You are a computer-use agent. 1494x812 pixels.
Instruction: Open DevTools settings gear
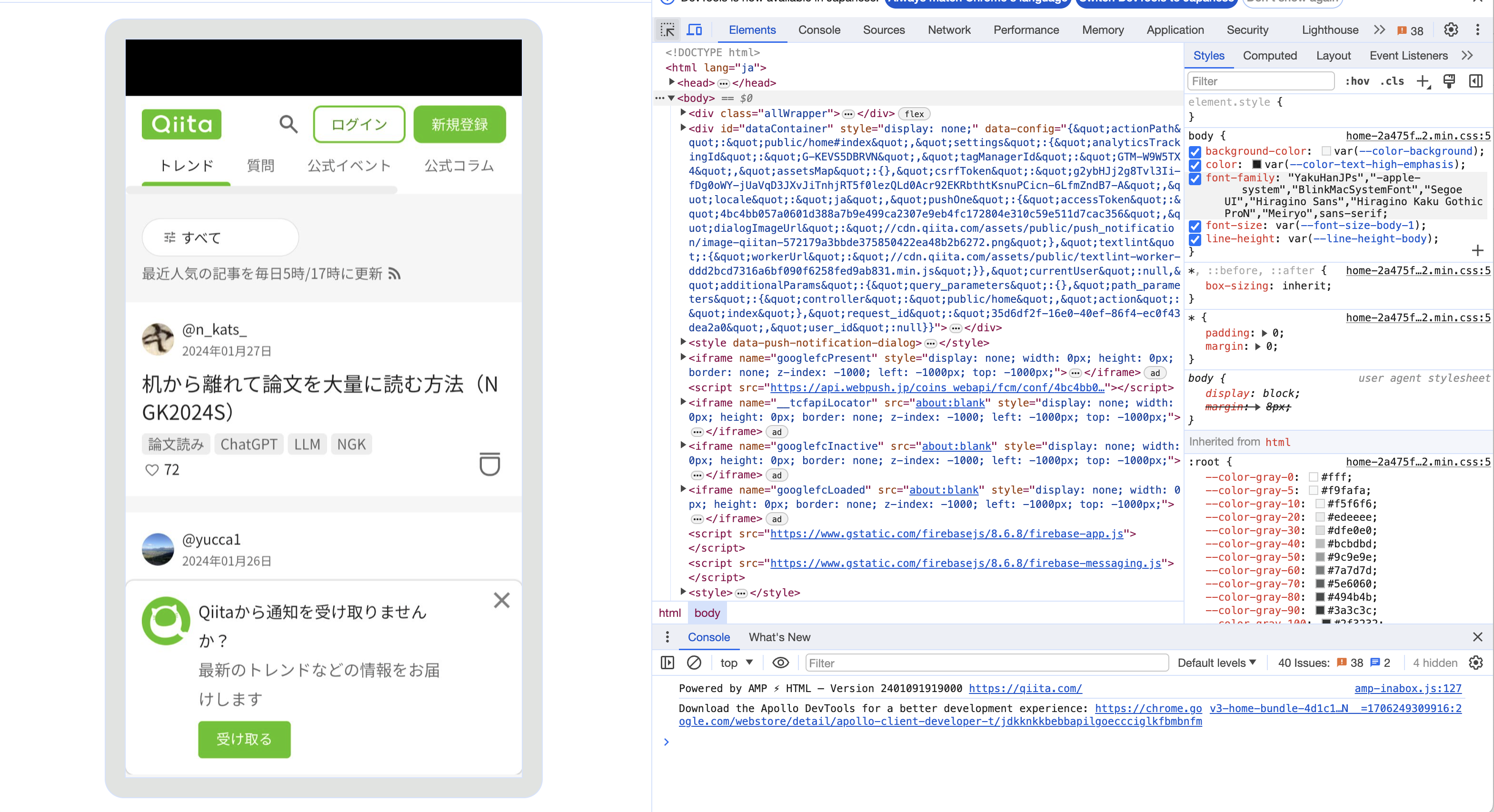click(1451, 30)
